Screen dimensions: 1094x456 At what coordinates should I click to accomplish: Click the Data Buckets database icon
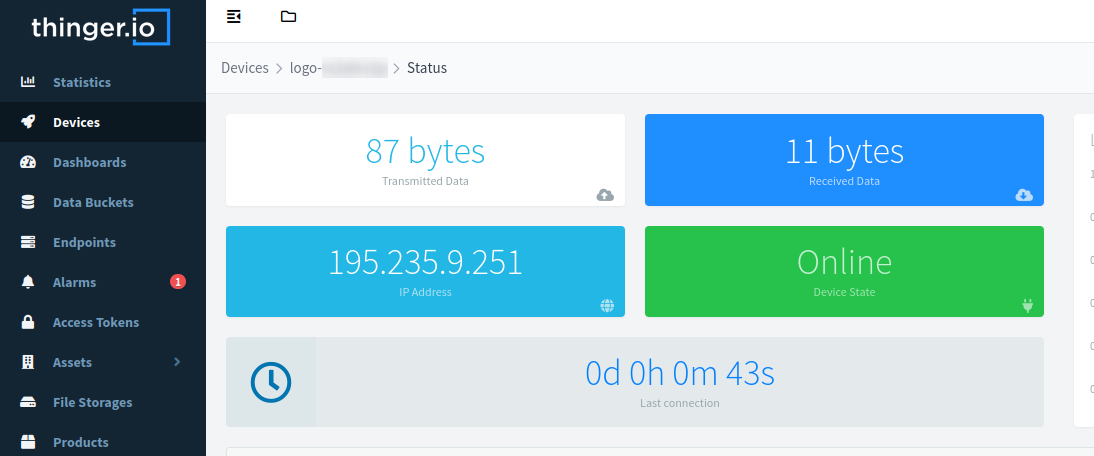tap(28, 202)
